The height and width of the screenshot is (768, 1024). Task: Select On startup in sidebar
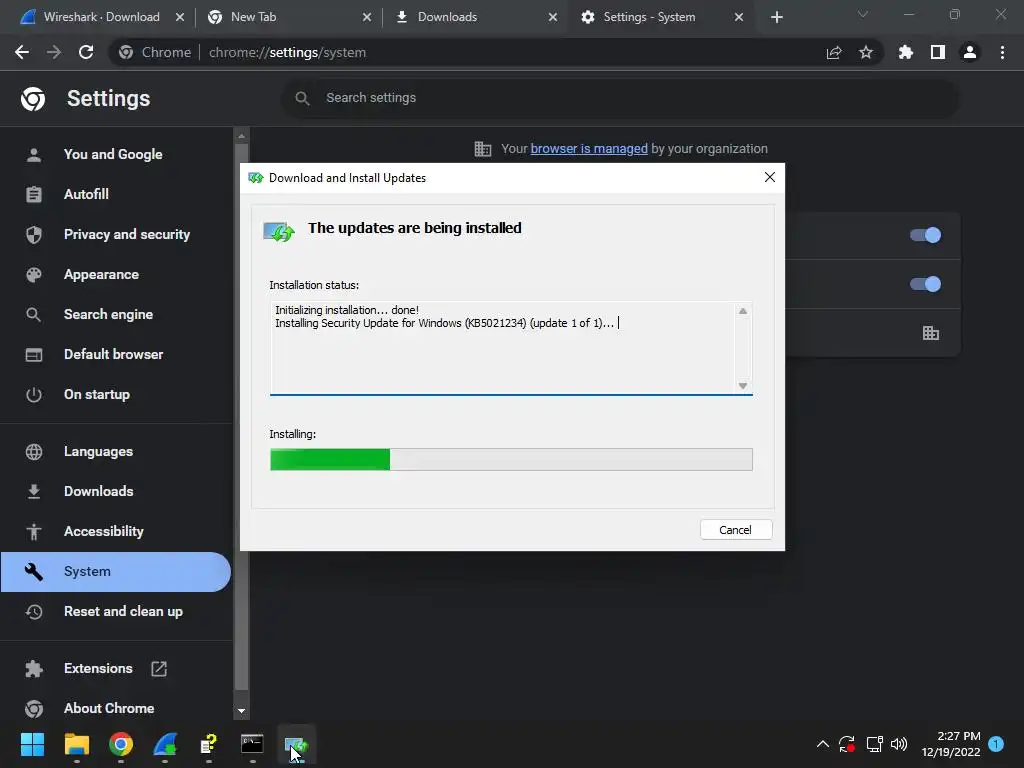coord(97,394)
